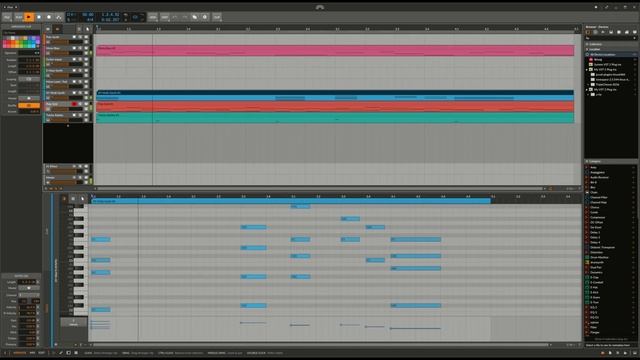Select Chorus in the device list
Image resolution: width=640 pixels, height=360 pixels.
click(x=611, y=207)
